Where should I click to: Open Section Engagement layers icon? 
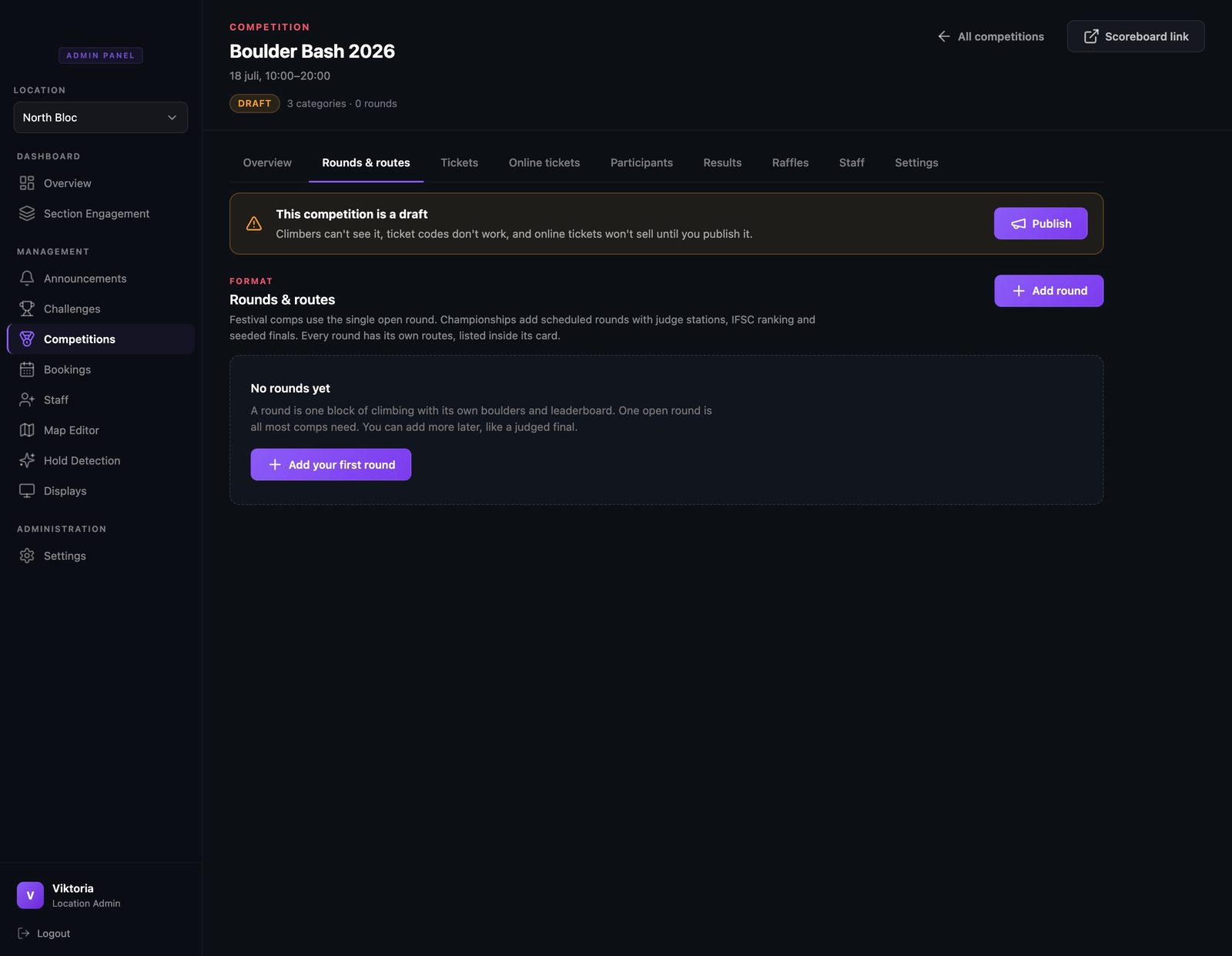pyautogui.click(x=27, y=213)
